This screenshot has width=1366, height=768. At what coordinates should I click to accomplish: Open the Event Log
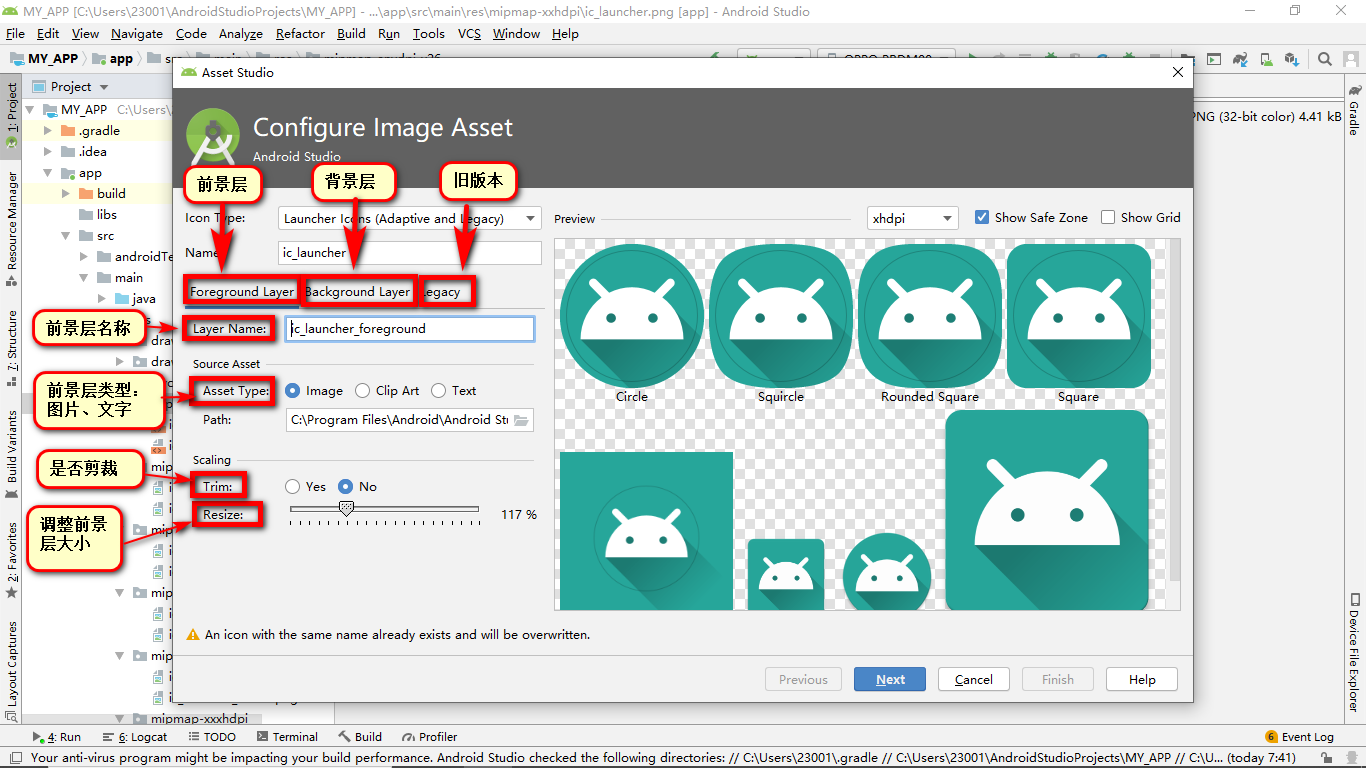[1300, 737]
